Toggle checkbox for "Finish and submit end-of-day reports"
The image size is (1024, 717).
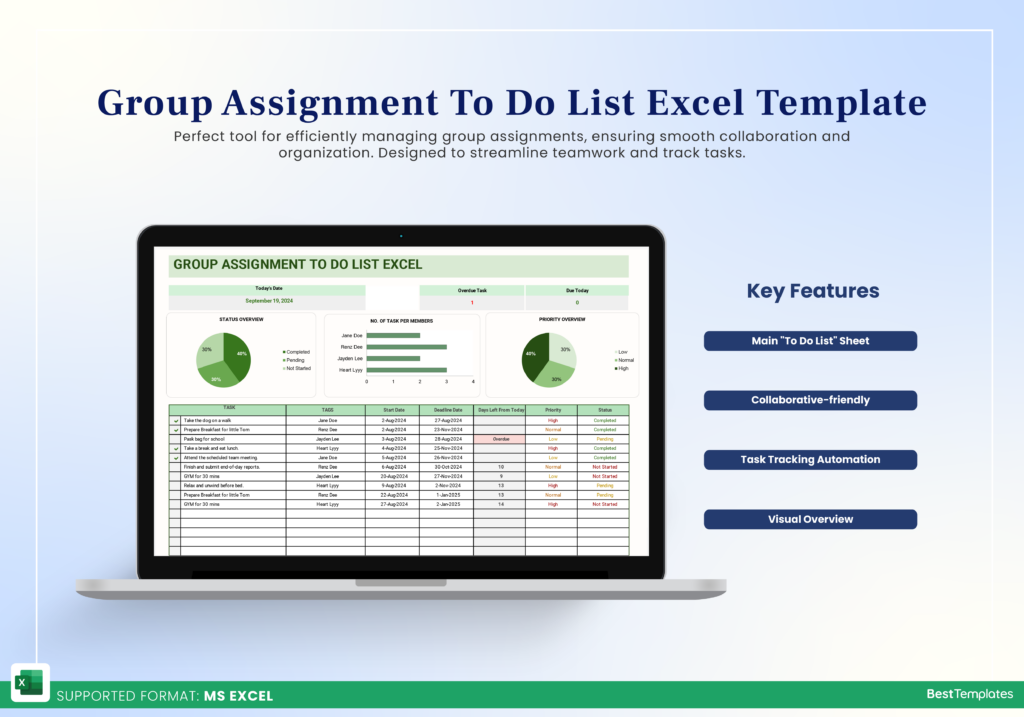coord(175,468)
